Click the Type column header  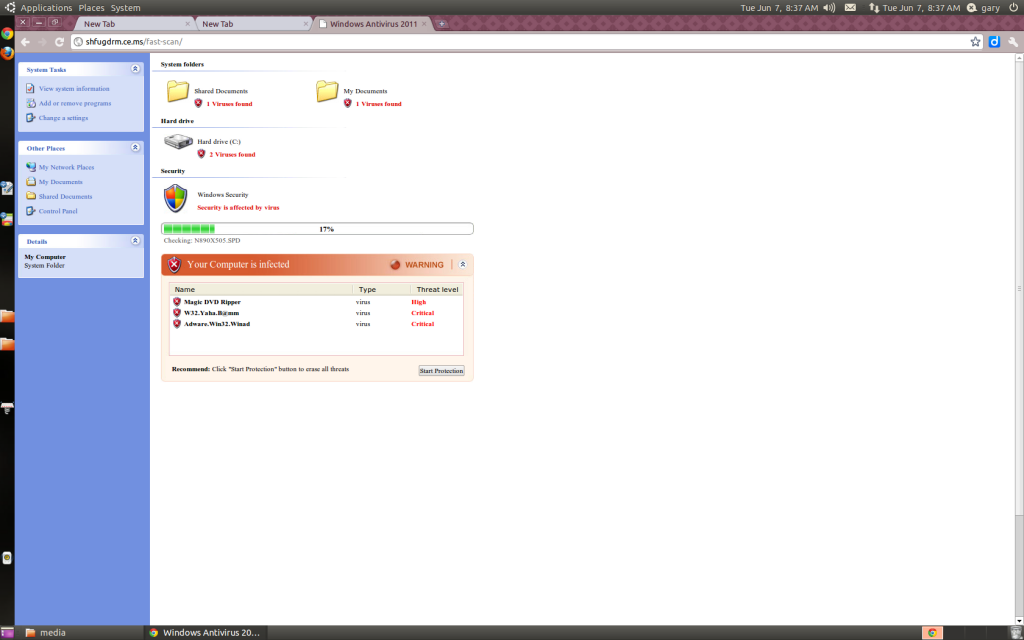pos(381,289)
